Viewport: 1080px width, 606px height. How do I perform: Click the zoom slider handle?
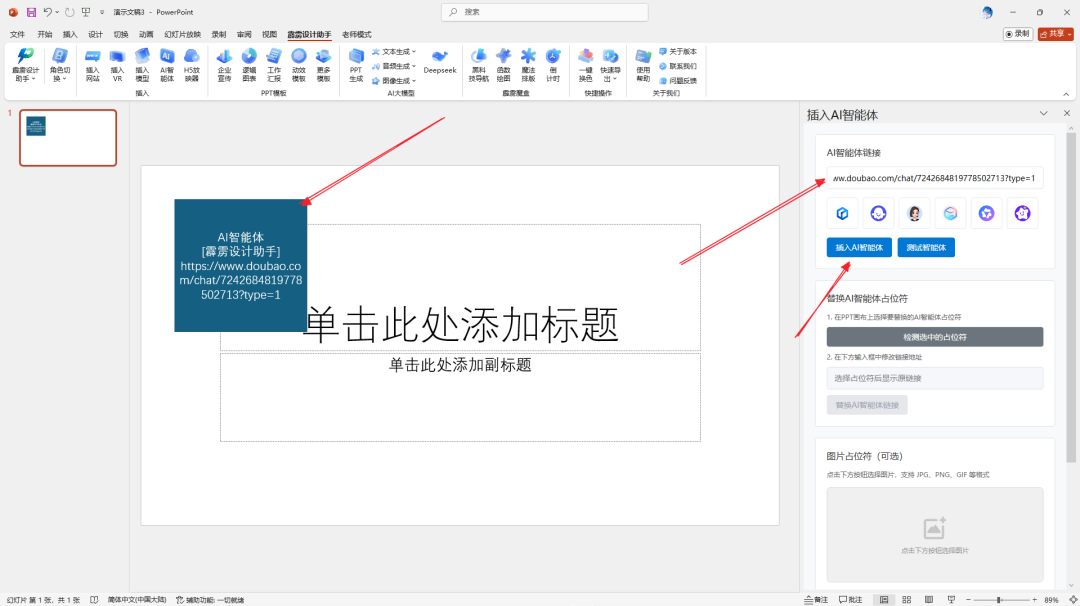click(999, 600)
